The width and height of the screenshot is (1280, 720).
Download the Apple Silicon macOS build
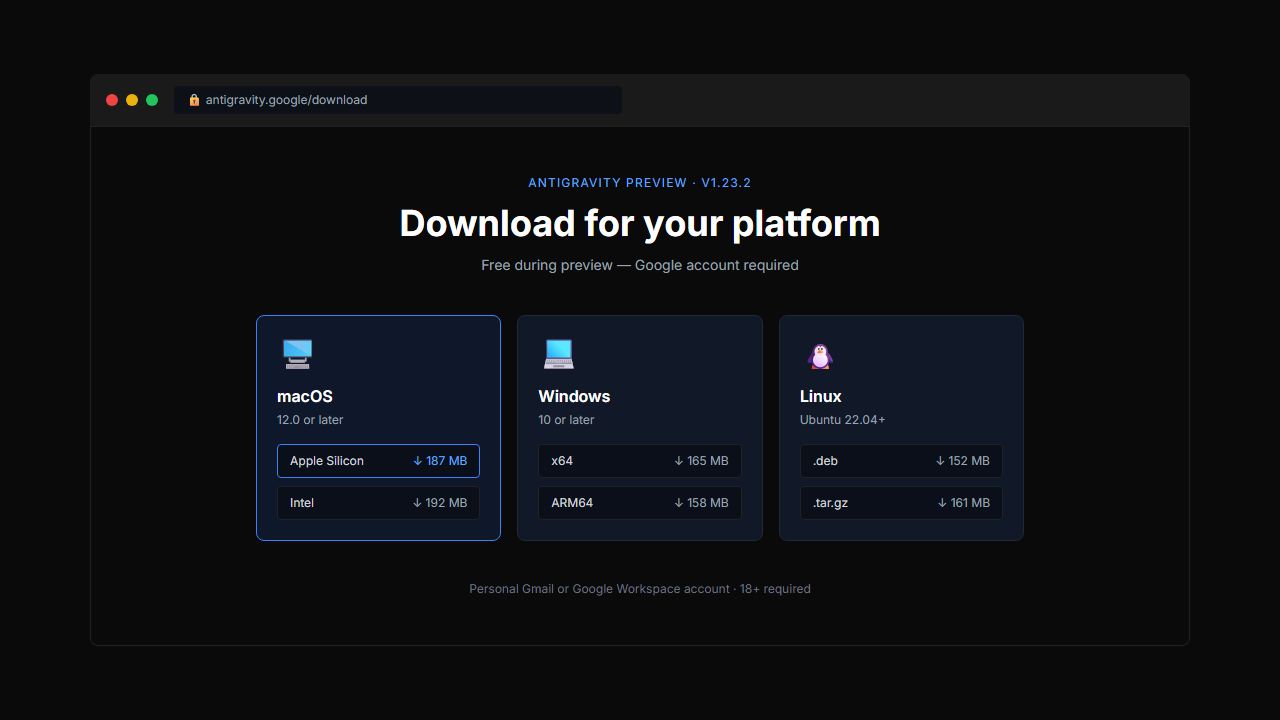click(x=378, y=461)
